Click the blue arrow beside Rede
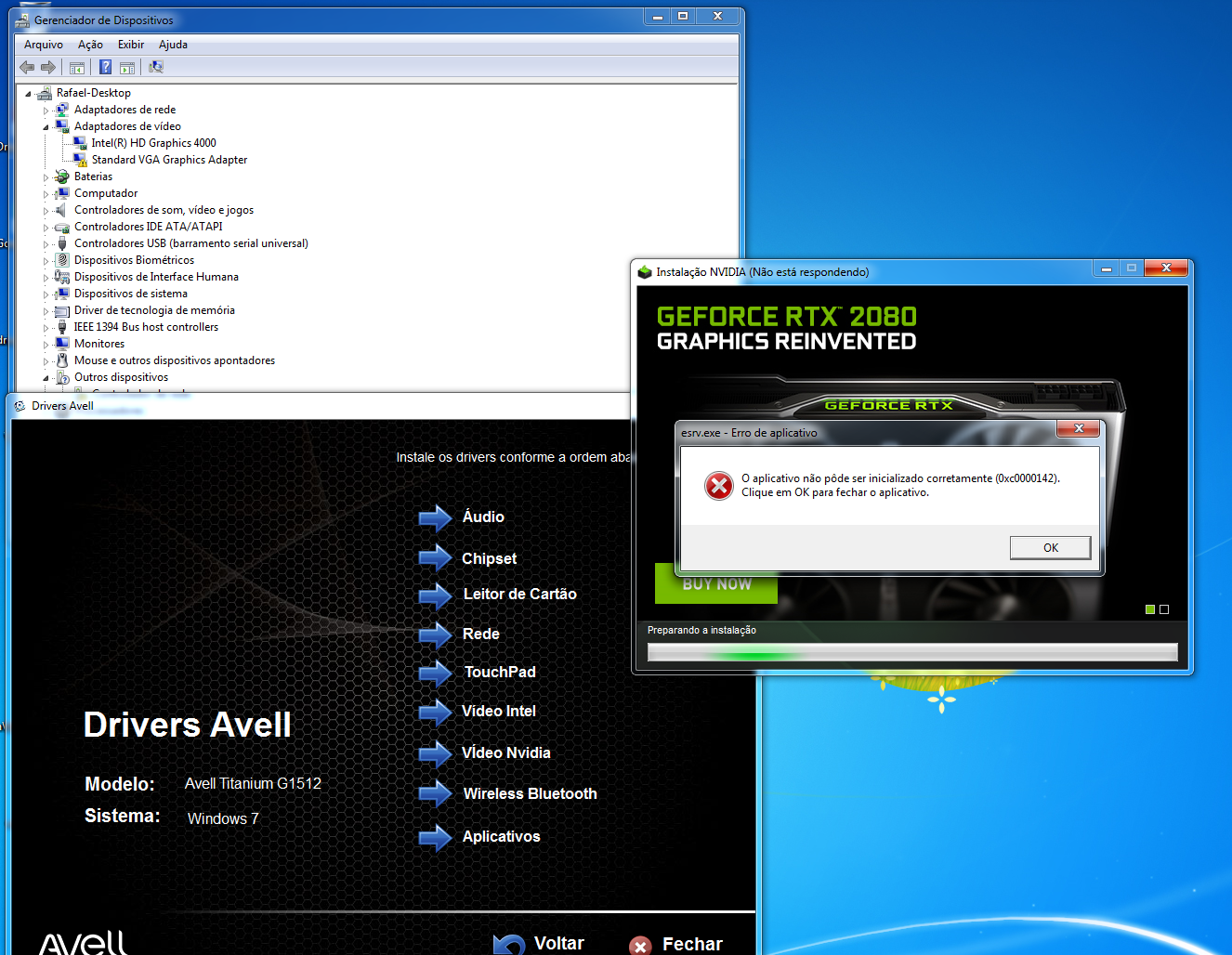 [x=435, y=634]
